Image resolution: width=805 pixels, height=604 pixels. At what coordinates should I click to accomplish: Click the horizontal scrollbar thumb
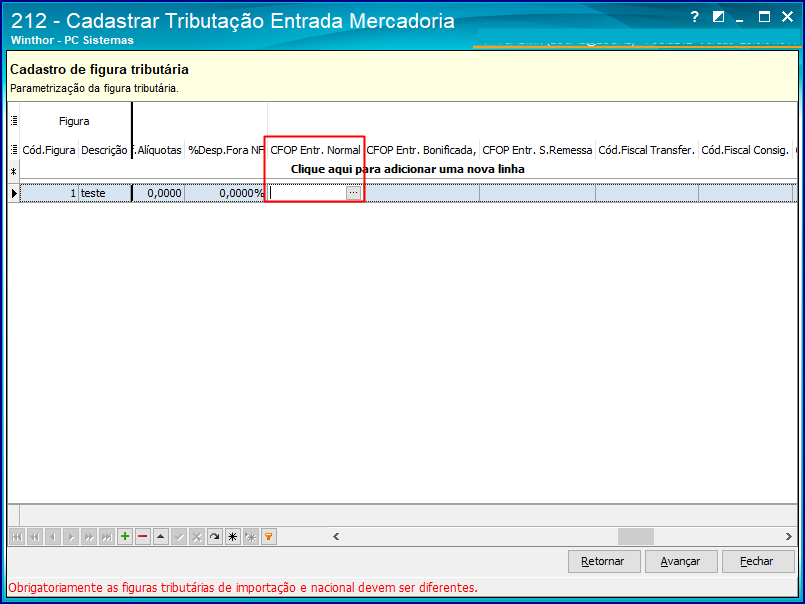(636, 537)
